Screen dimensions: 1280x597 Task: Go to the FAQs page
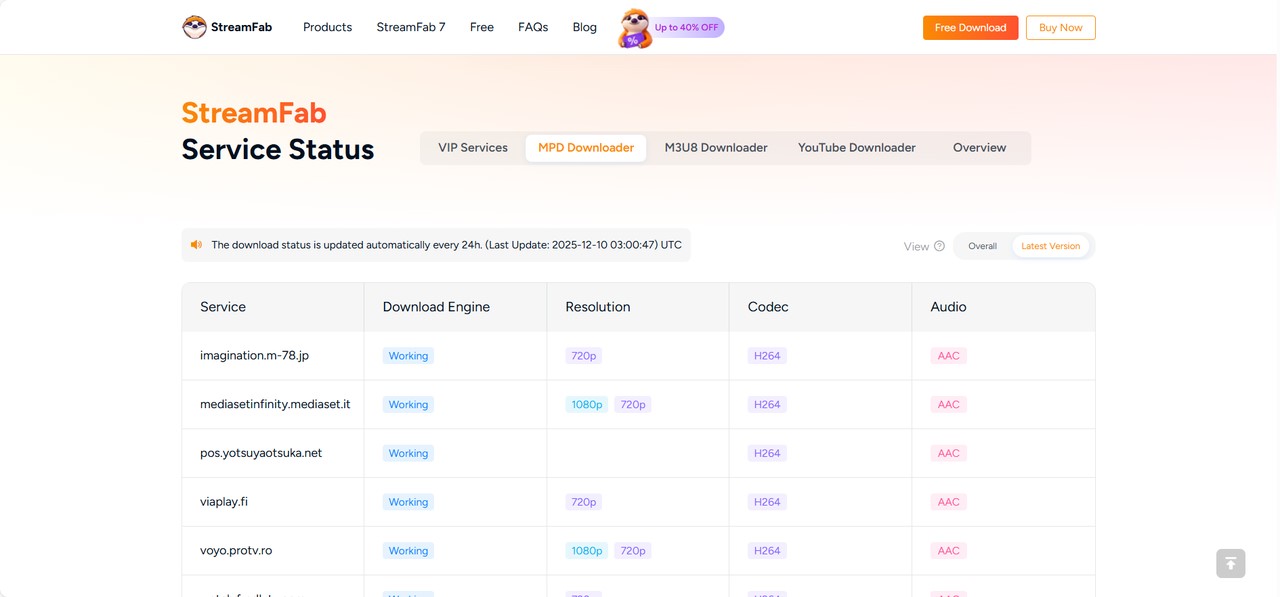(x=533, y=27)
